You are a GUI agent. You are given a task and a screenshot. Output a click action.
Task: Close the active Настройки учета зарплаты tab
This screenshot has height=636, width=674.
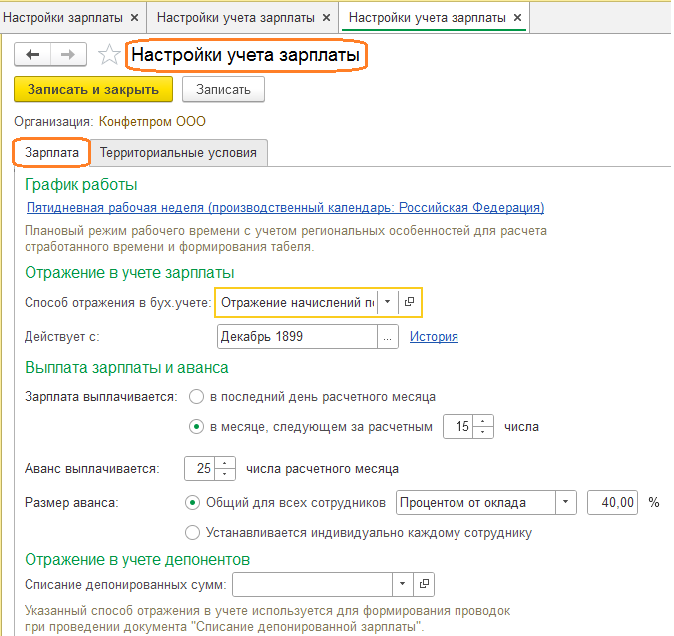pyautogui.click(x=517, y=18)
